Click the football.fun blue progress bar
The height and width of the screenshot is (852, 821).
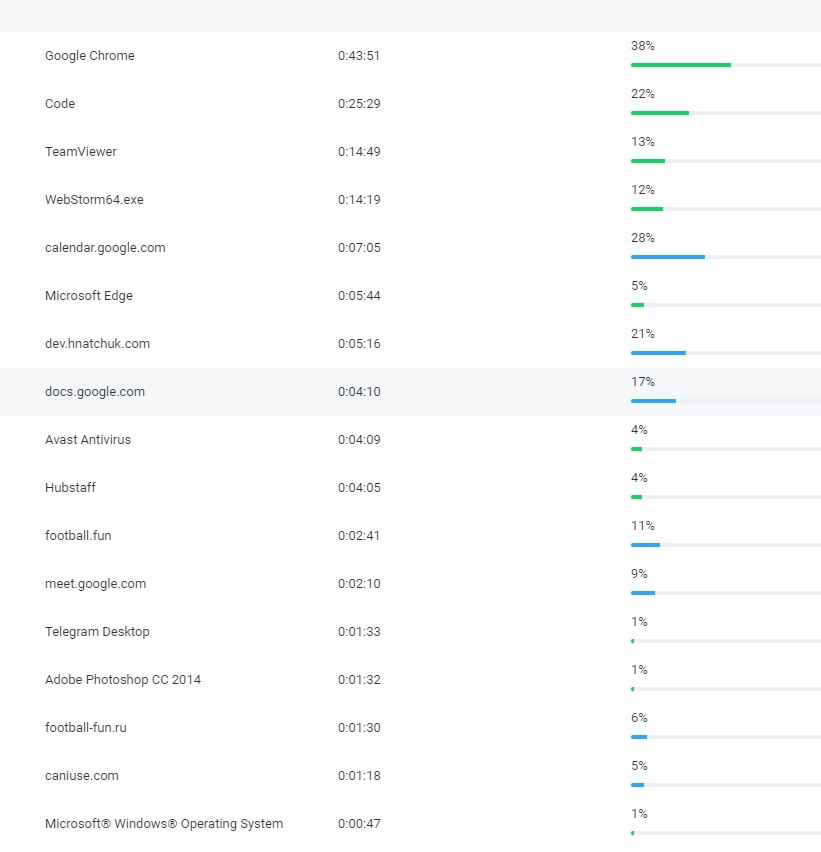coord(645,545)
